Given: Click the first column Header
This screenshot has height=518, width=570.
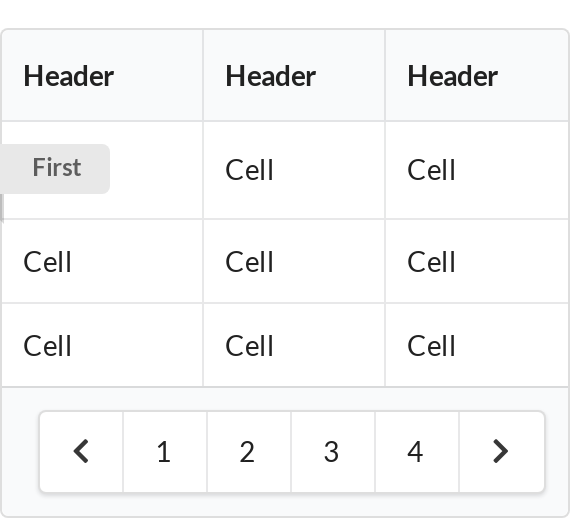Looking at the screenshot, I should 69,76.
